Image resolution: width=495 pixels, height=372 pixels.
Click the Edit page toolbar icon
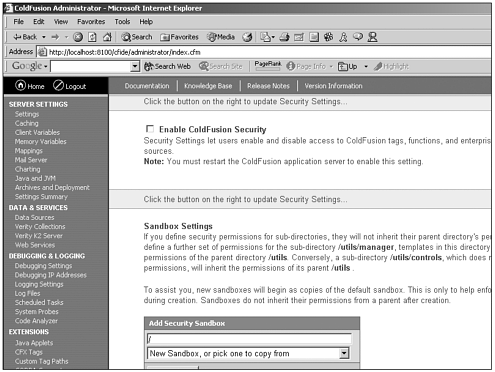coord(299,37)
